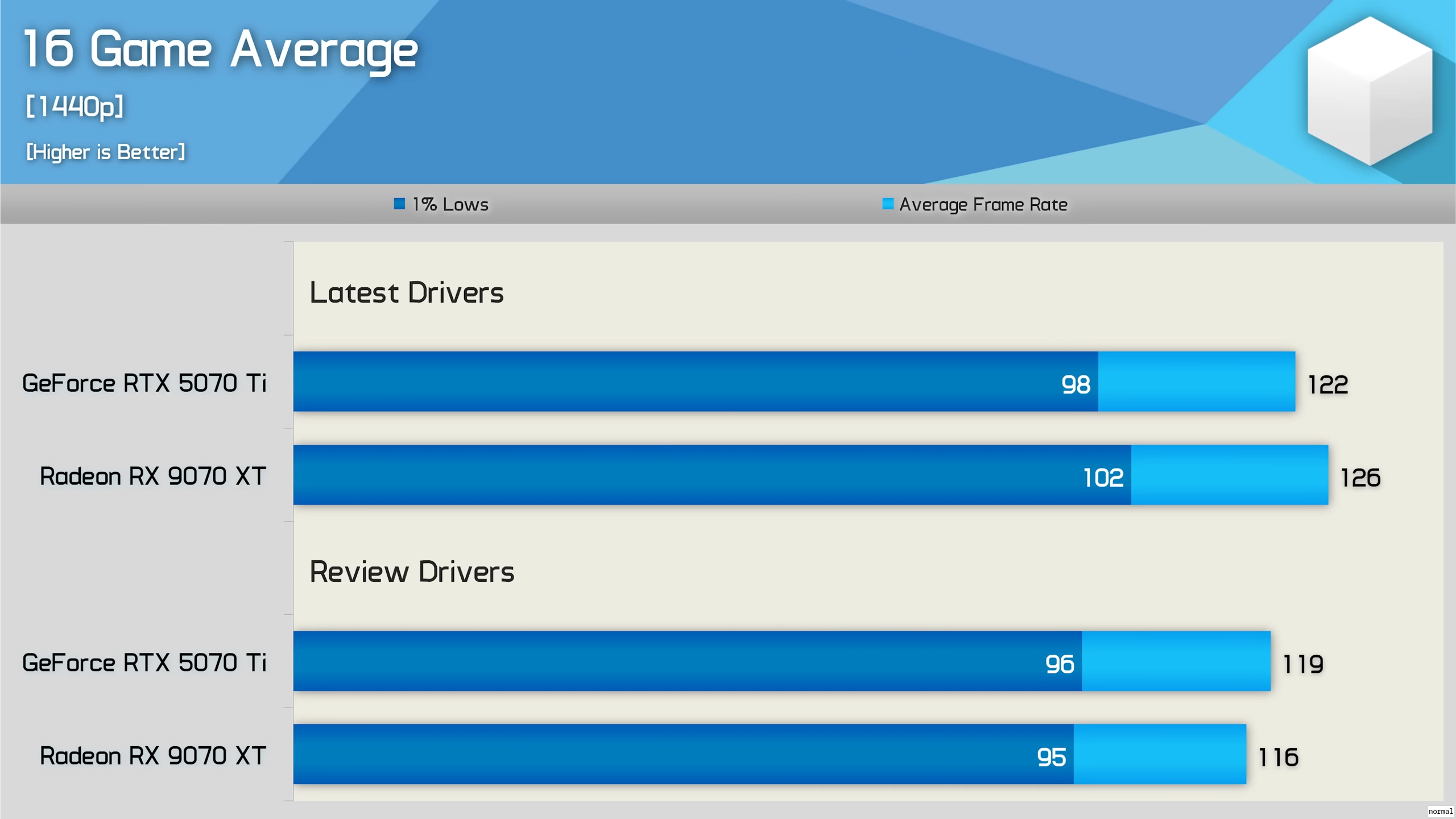Click the normal tag in bottom corner

(1440, 812)
